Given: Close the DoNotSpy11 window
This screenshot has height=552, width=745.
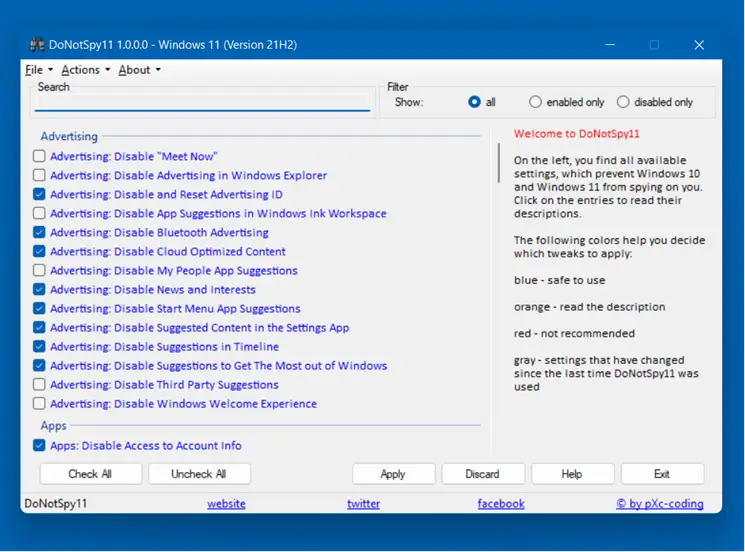Looking at the screenshot, I should 699,45.
